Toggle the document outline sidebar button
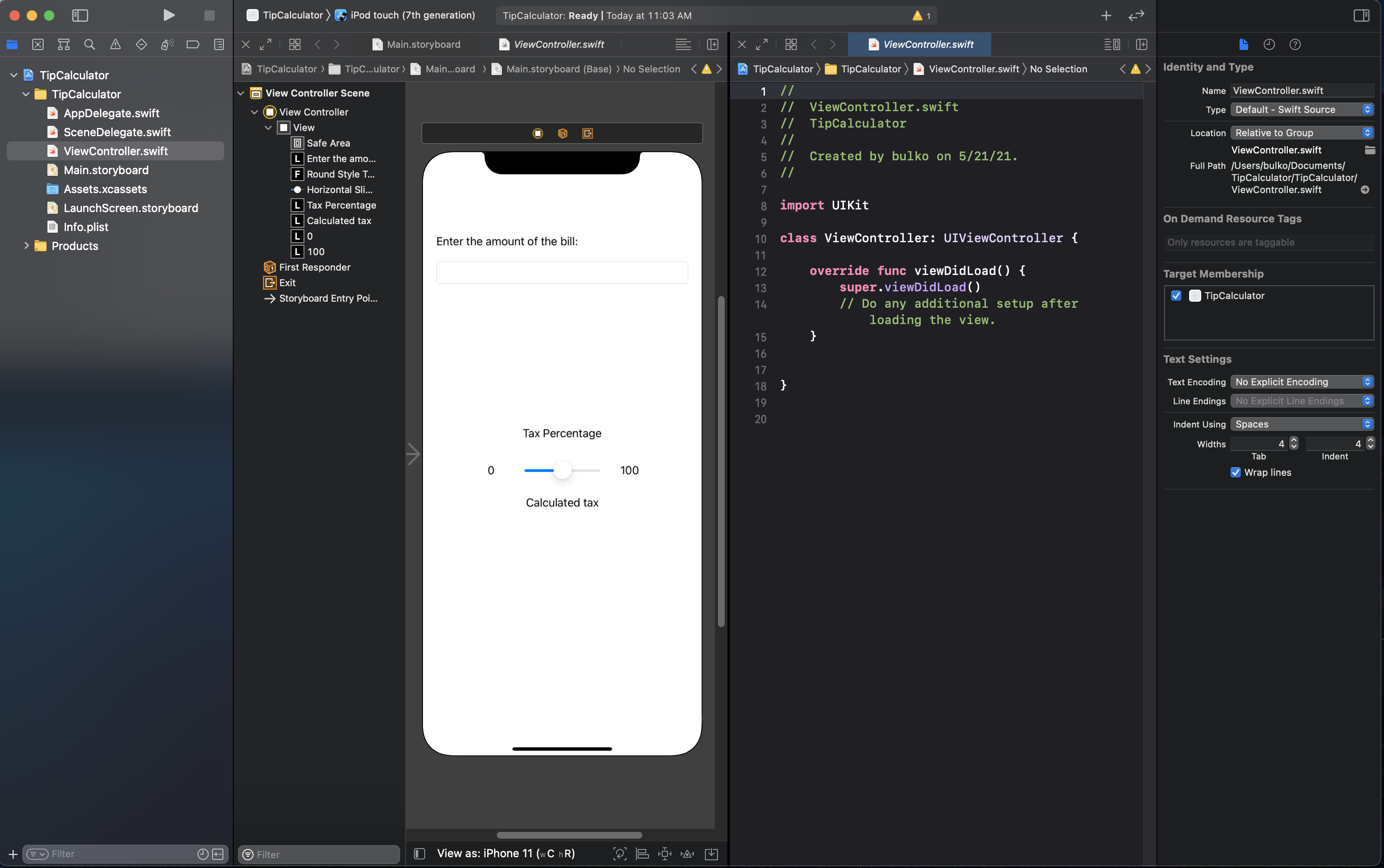1384x868 pixels. pyautogui.click(x=419, y=854)
